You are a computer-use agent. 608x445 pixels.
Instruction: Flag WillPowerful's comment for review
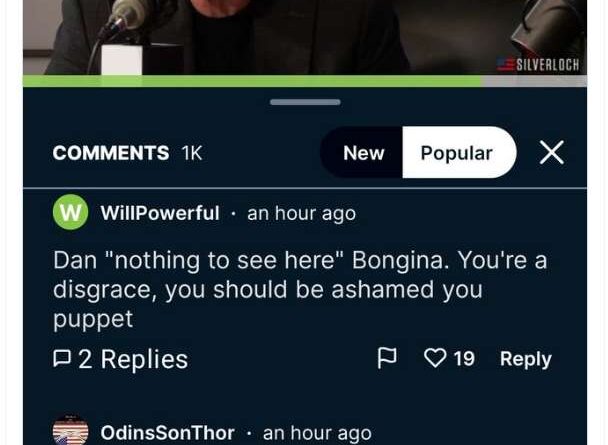(x=387, y=358)
